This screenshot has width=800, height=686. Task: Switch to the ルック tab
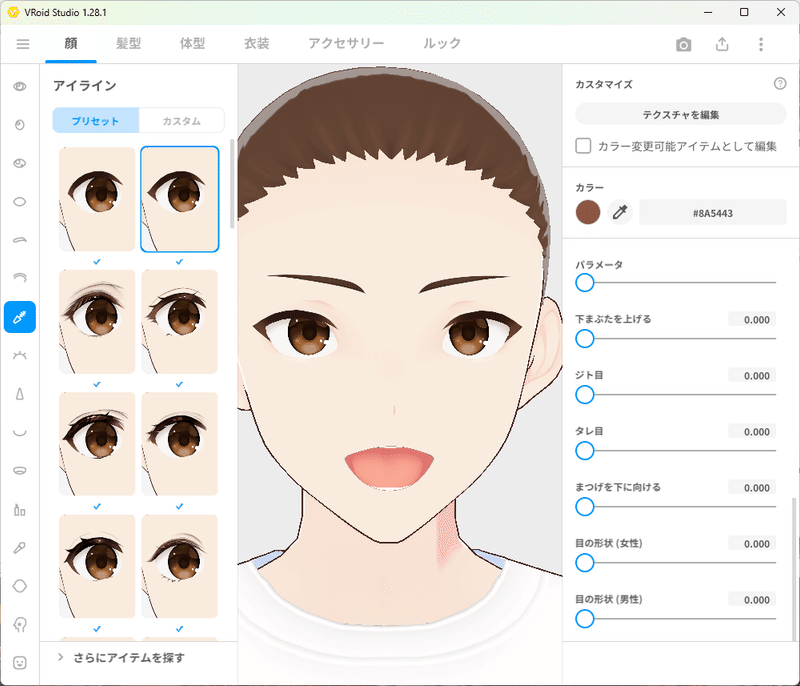pos(442,44)
